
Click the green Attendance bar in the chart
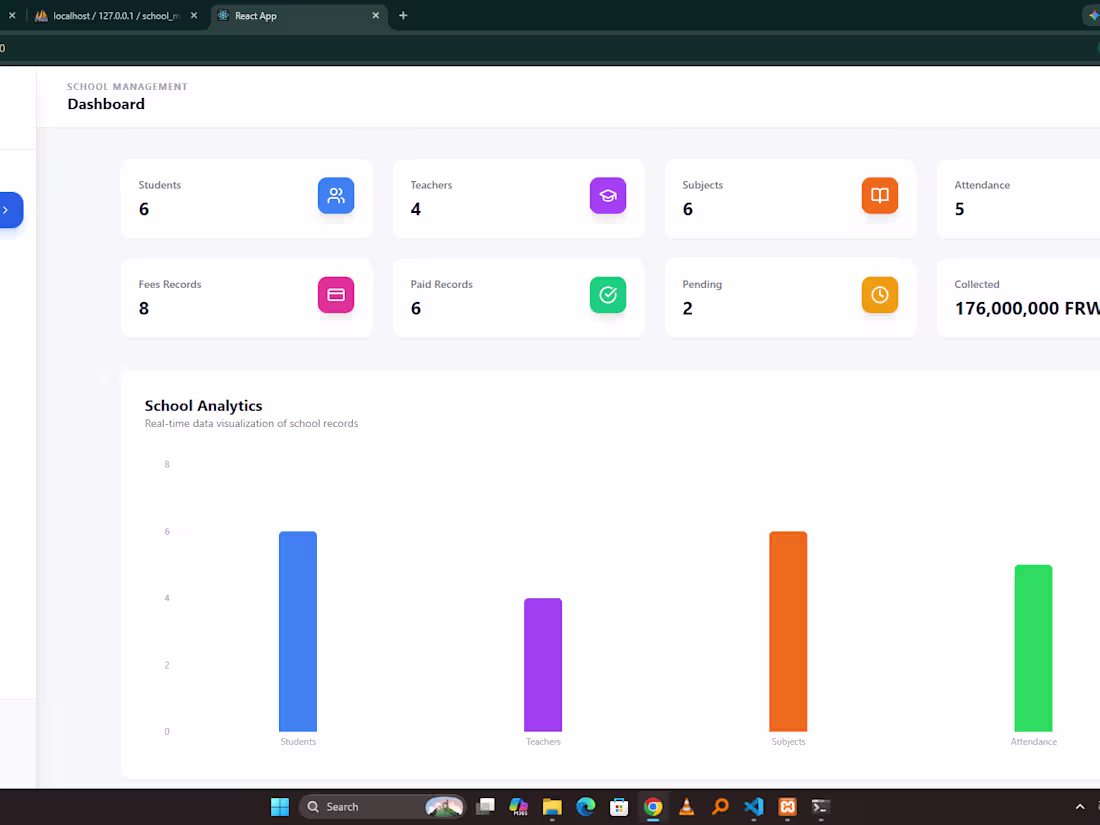pyautogui.click(x=1033, y=648)
